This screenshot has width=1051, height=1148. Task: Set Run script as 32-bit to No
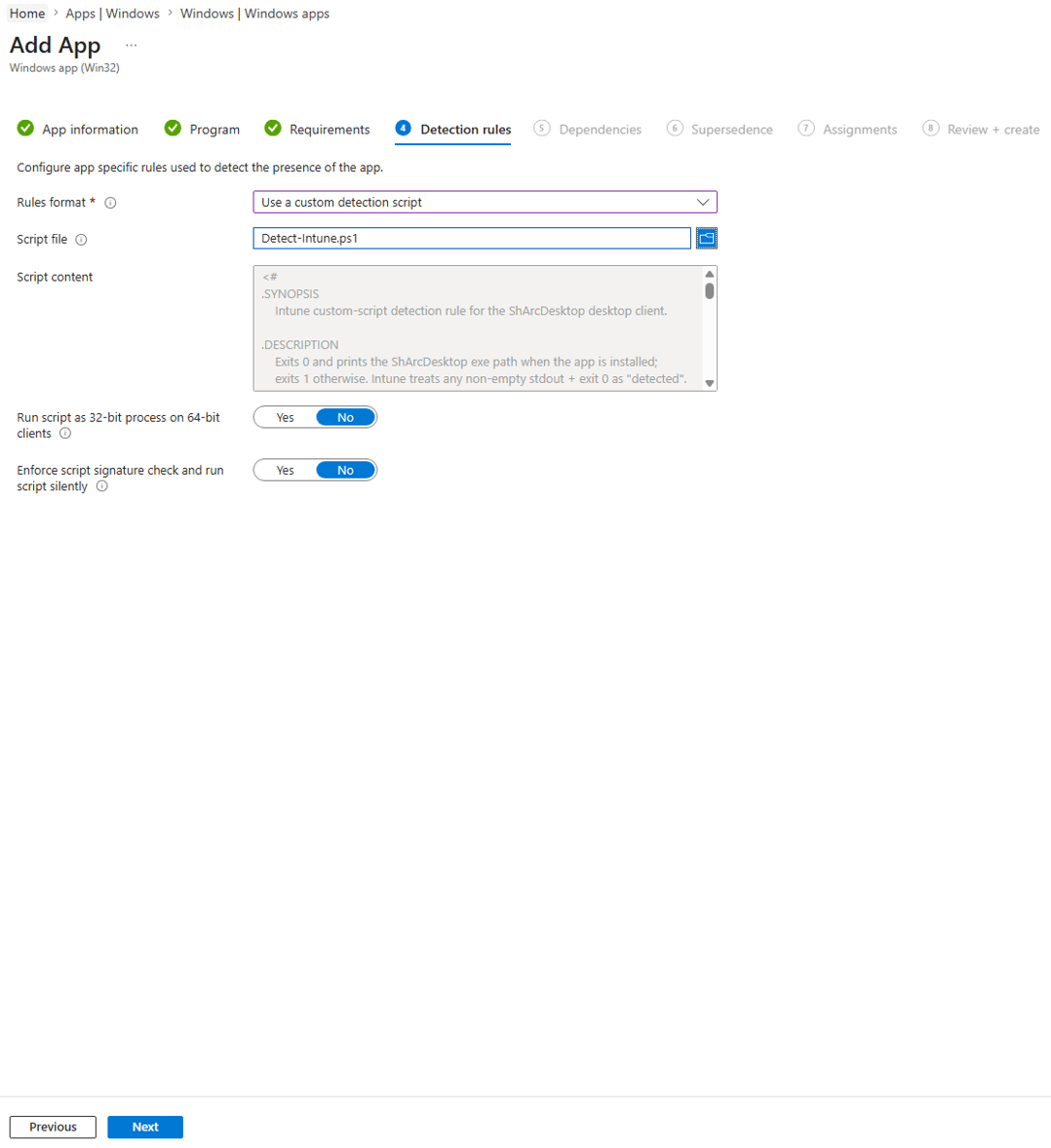point(346,417)
